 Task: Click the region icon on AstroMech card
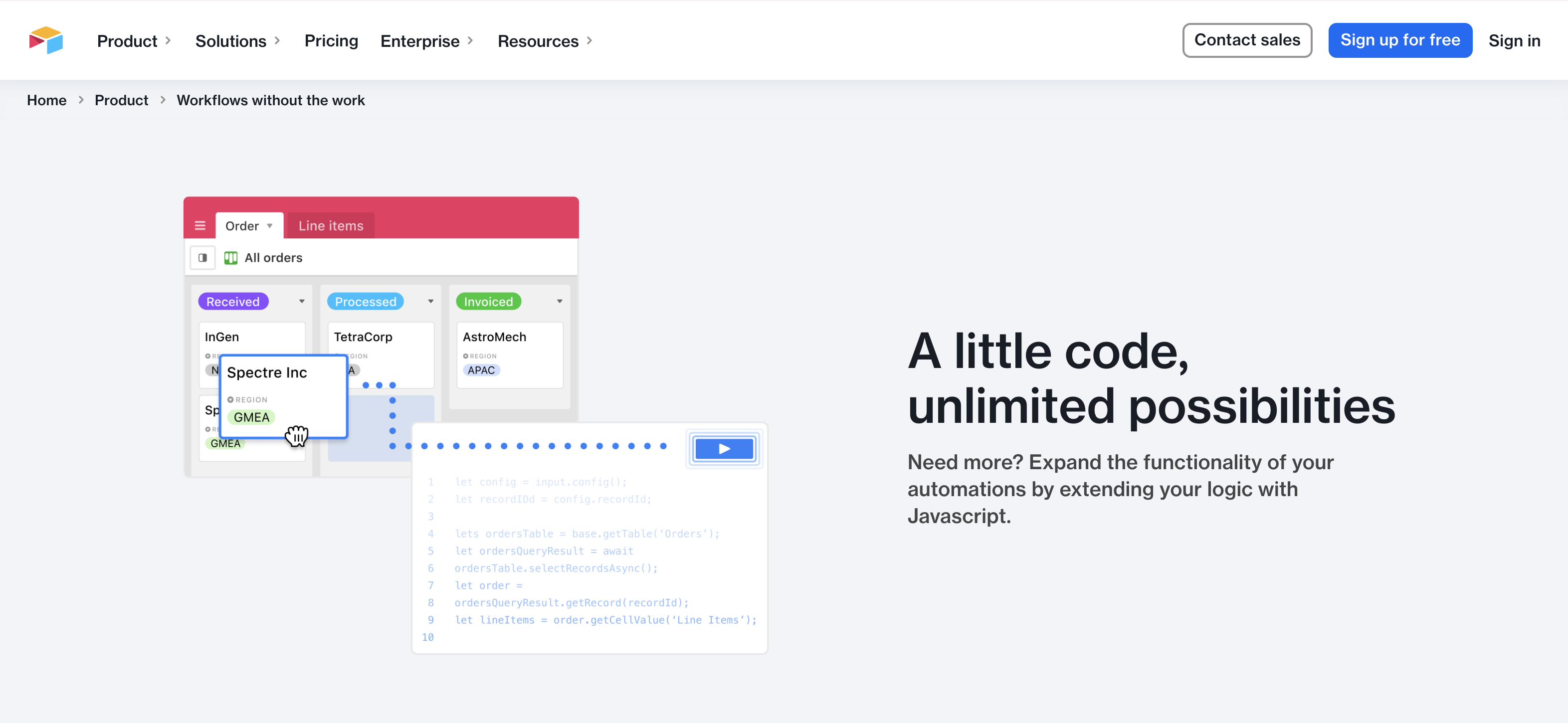tap(466, 356)
